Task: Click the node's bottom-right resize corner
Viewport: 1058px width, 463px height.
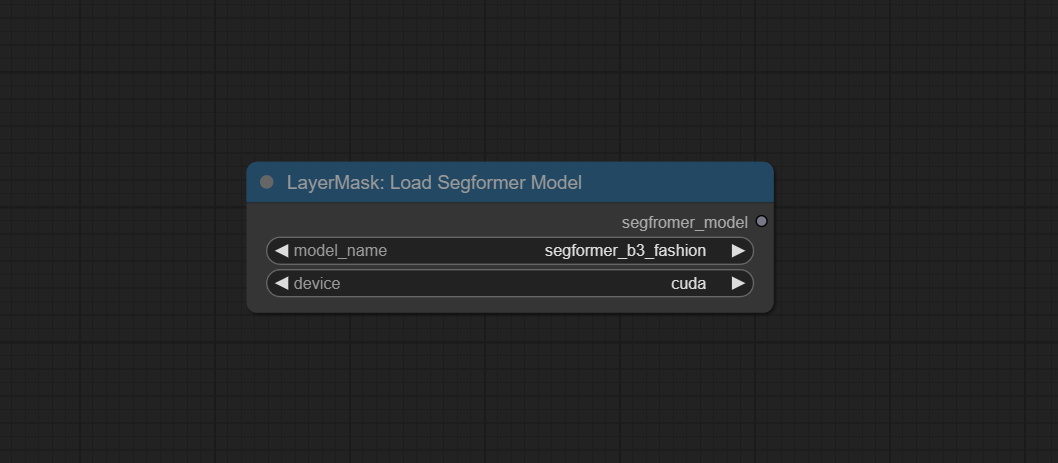Action: (769, 308)
